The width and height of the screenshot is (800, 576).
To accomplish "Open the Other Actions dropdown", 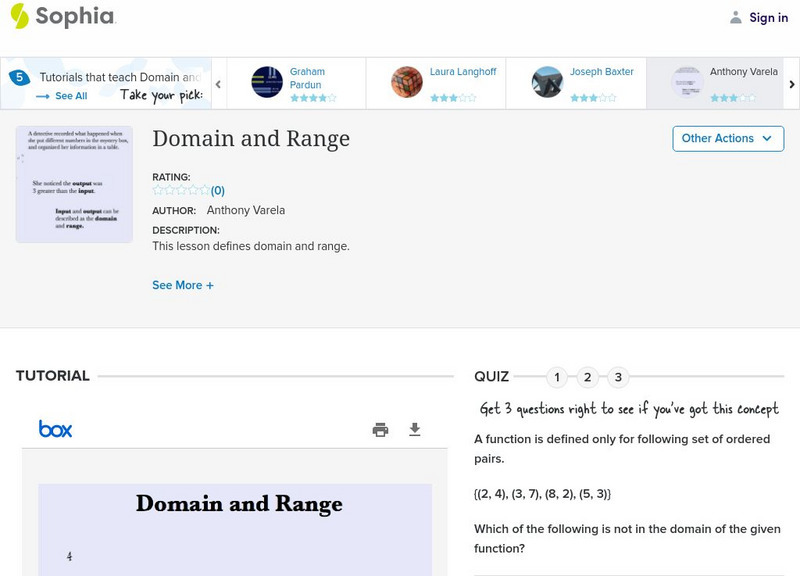I will tap(727, 138).
